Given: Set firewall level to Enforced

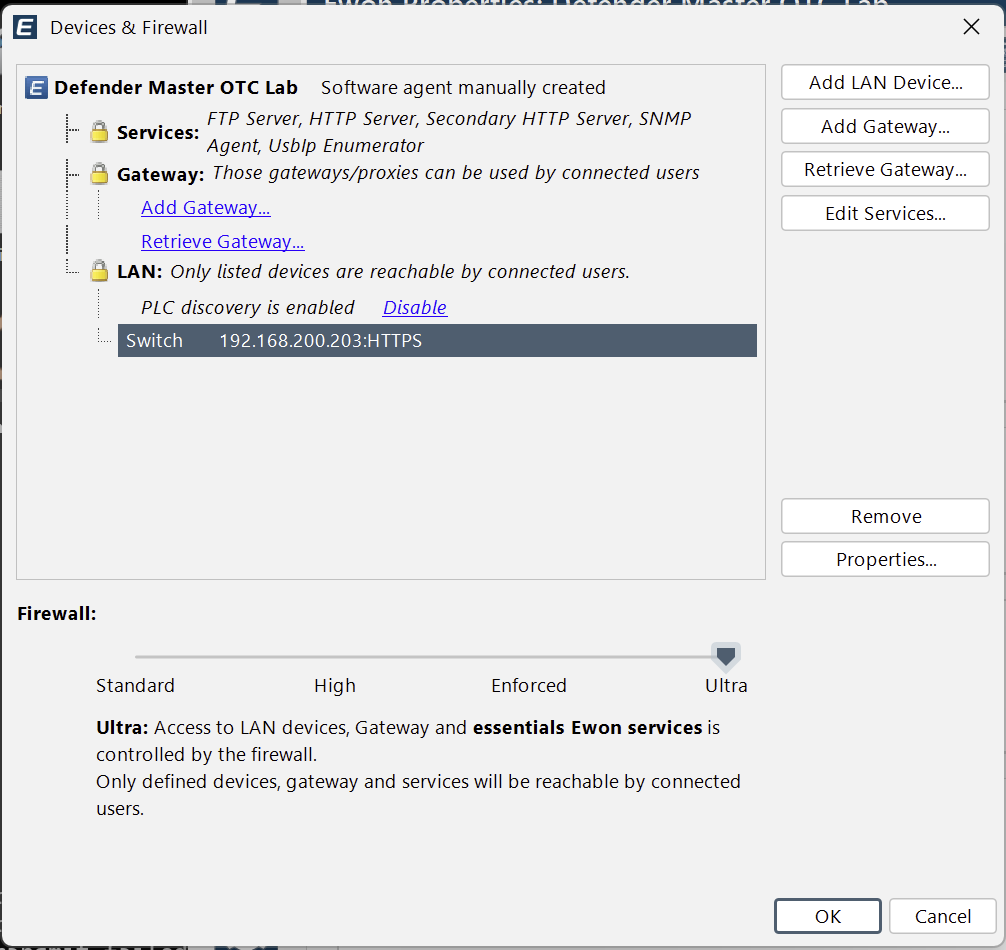Looking at the screenshot, I should click(x=529, y=686).
